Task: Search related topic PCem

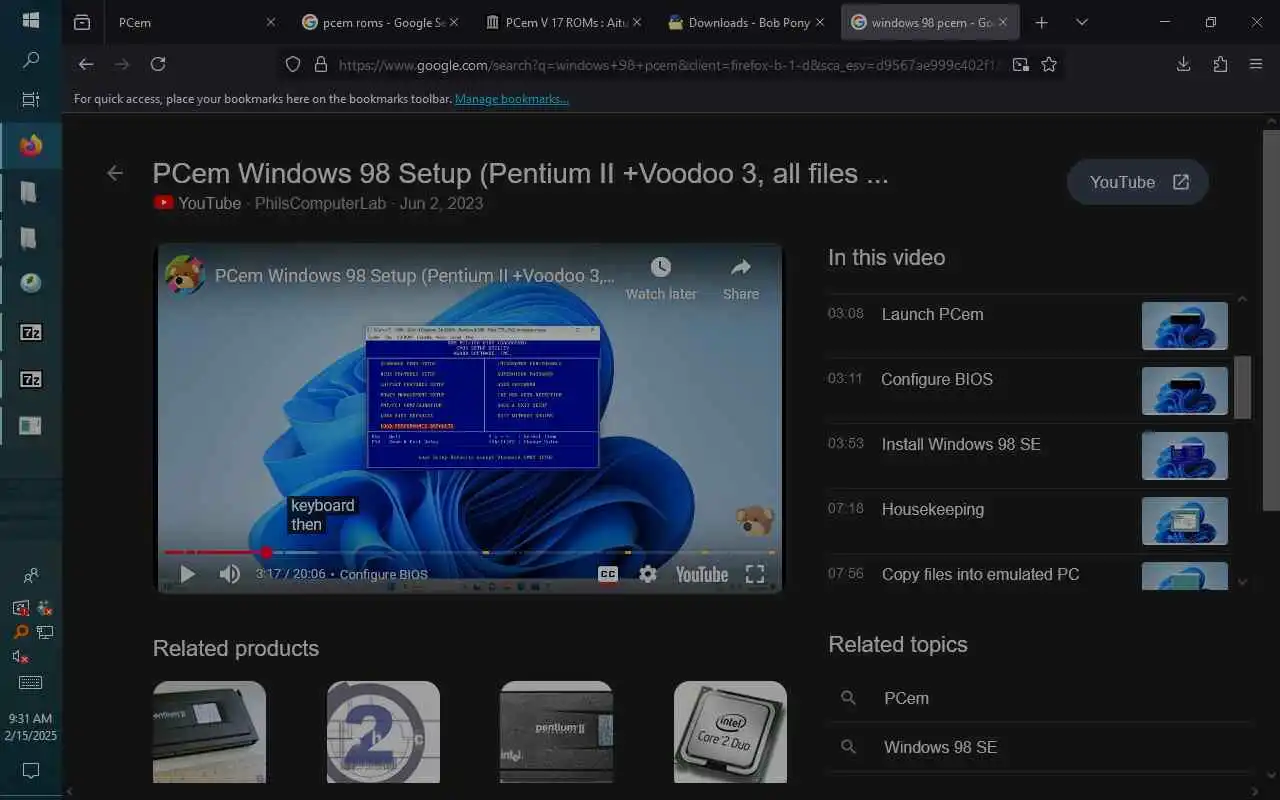Action: (x=1040, y=698)
